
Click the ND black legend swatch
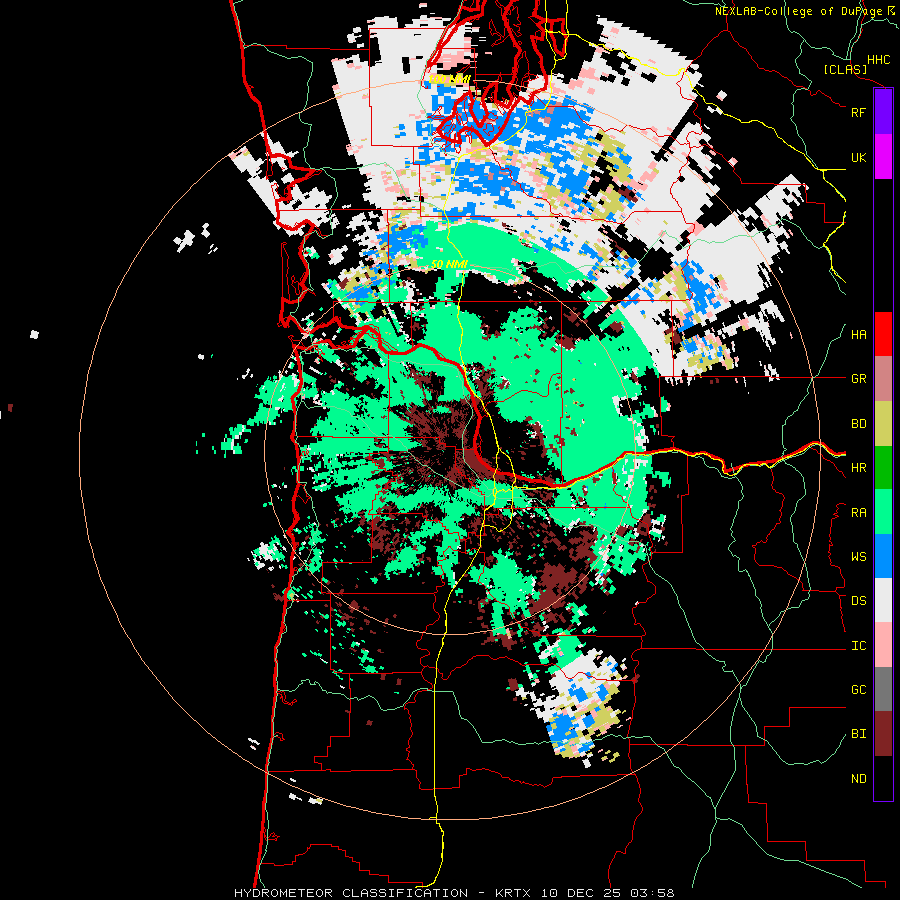point(883,778)
